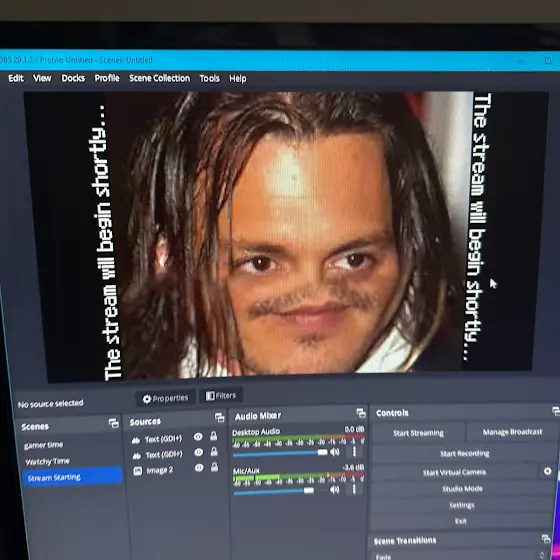Open the Virtual Camera gear settings icon

(548, 471)
